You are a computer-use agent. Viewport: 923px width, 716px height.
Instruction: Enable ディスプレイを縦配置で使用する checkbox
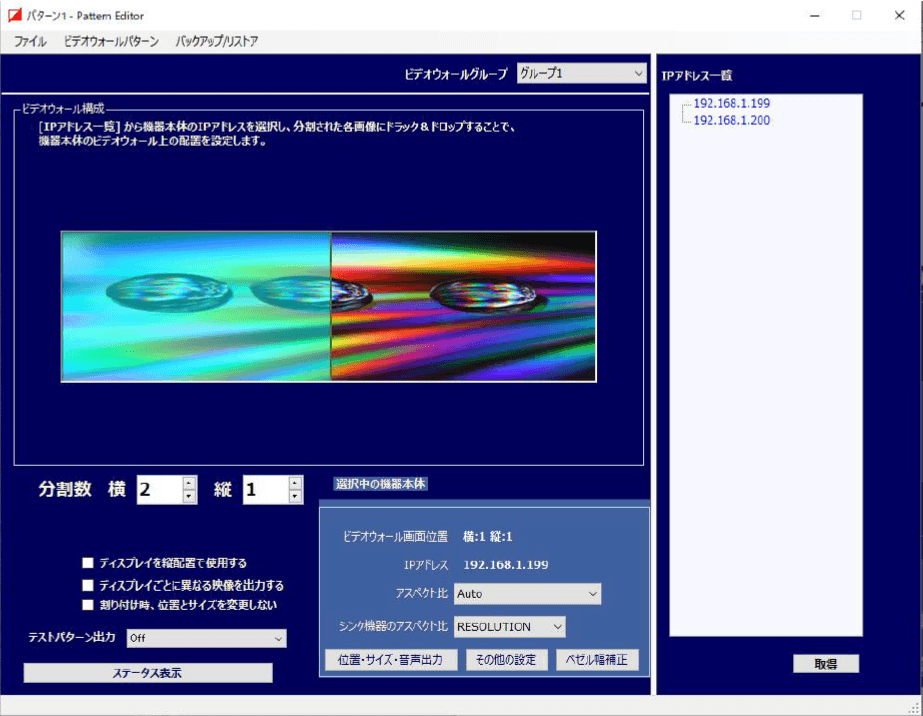coord(89,563)
